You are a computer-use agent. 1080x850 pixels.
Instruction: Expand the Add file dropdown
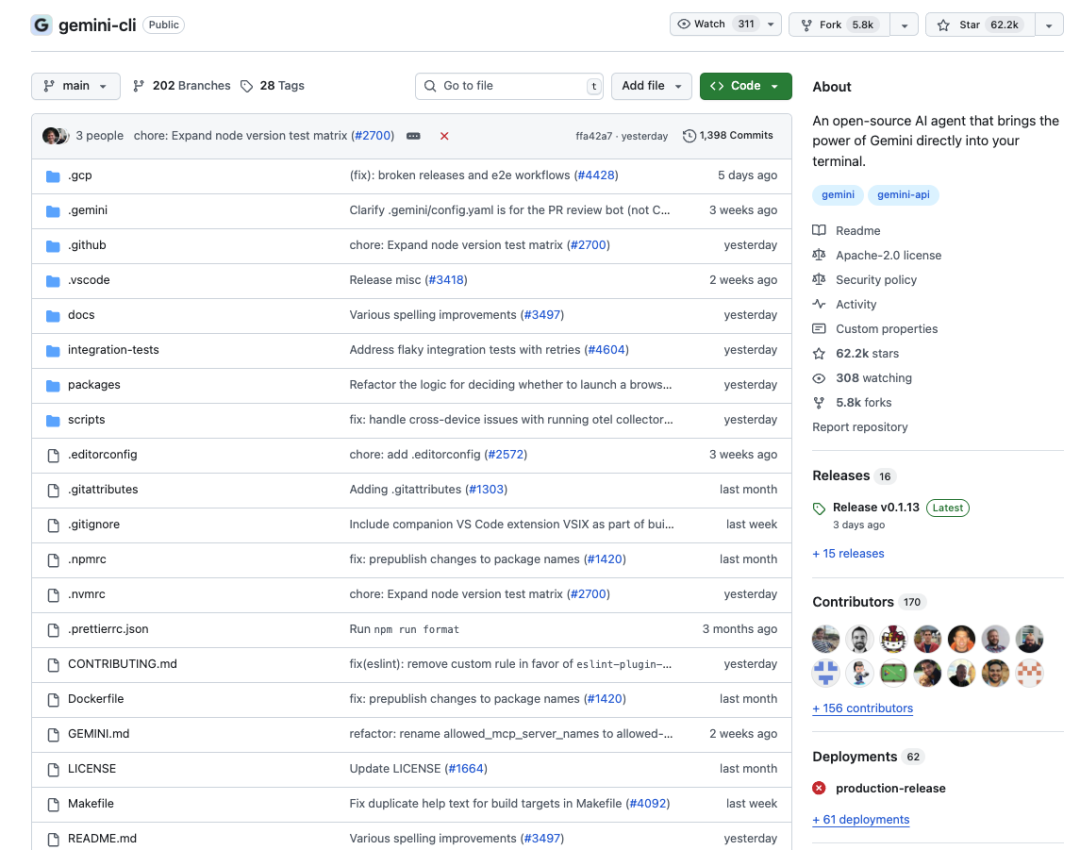point(651,86)
